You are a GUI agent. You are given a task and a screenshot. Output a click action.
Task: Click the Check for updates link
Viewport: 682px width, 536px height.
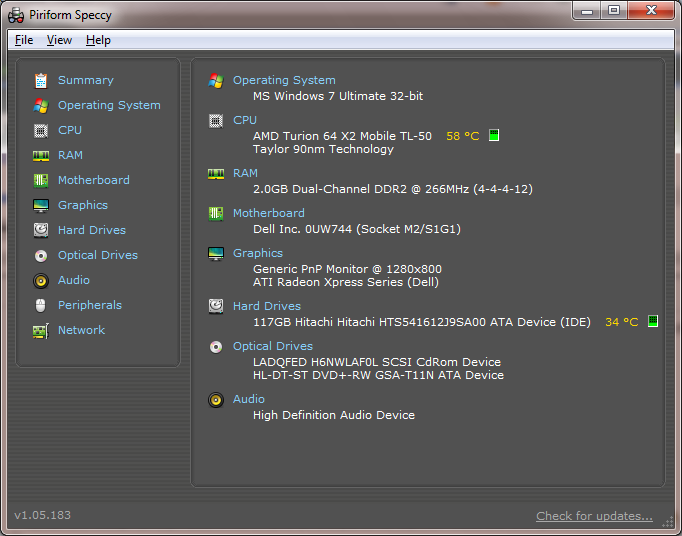coord(594,516)
